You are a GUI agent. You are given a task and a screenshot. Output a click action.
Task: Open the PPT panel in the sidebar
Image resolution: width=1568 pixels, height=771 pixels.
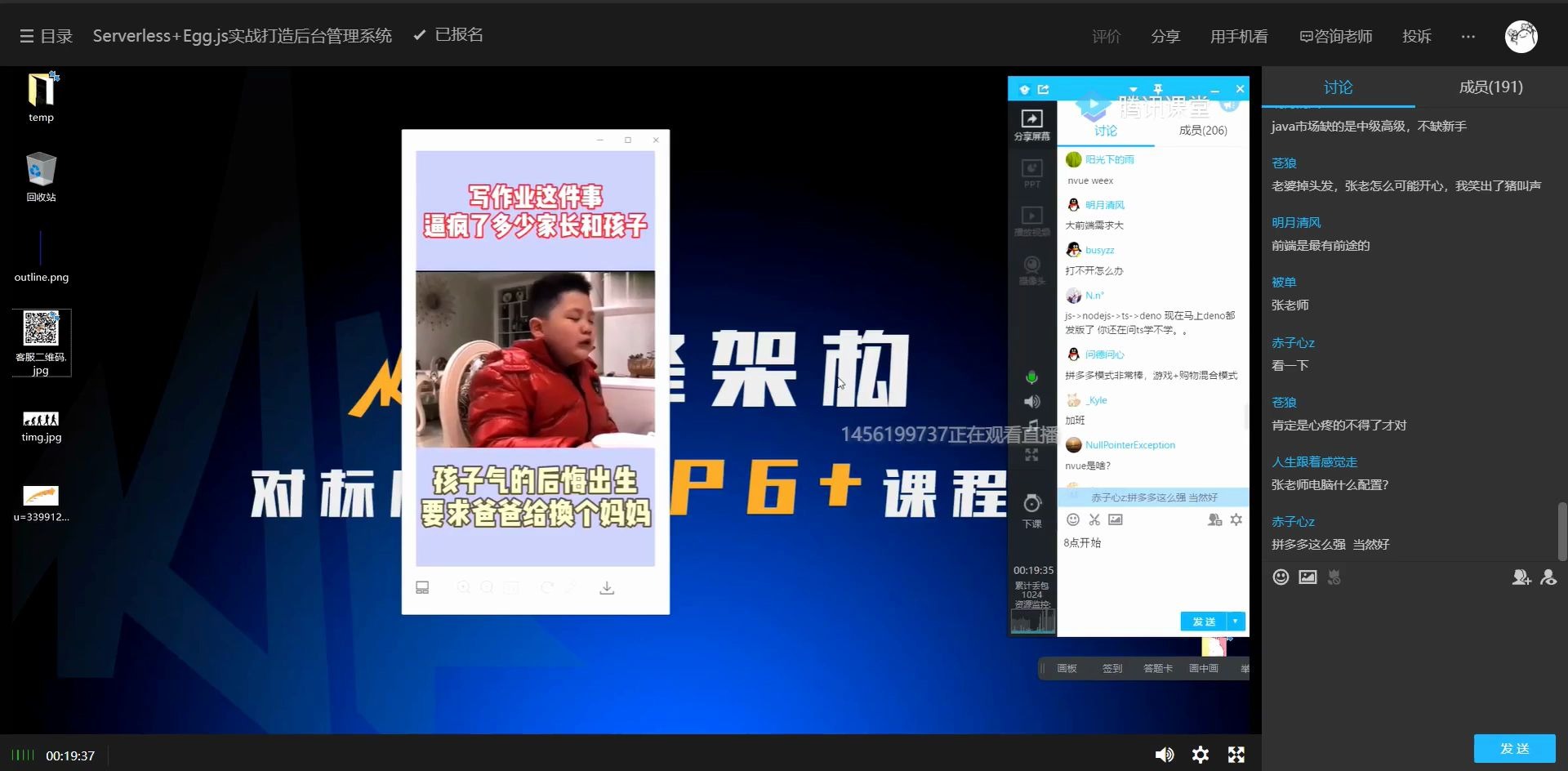pos(1031,172)
